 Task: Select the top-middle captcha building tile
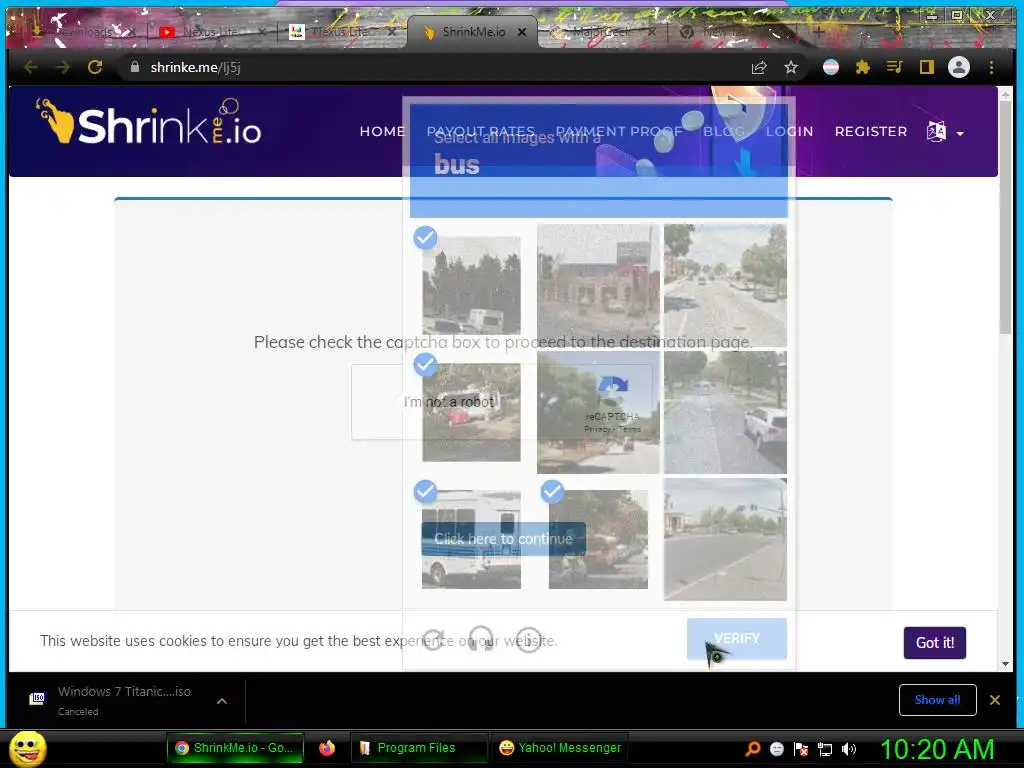[598, 285]
